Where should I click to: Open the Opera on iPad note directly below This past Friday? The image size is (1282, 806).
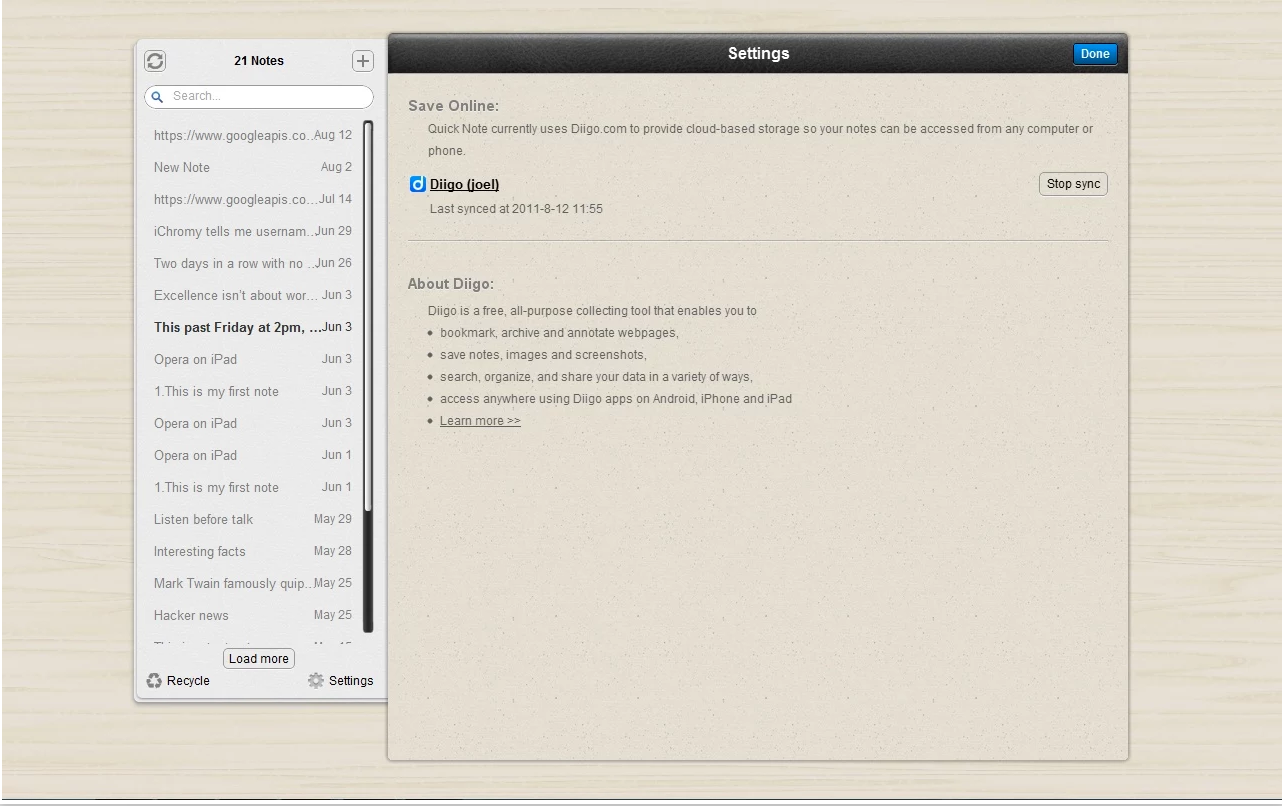[x=253, y=360]
